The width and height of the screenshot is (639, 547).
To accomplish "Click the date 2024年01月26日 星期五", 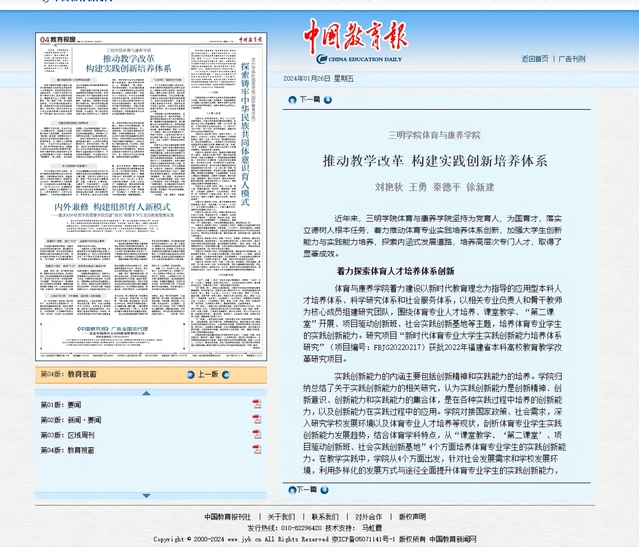I will [319, 79].
